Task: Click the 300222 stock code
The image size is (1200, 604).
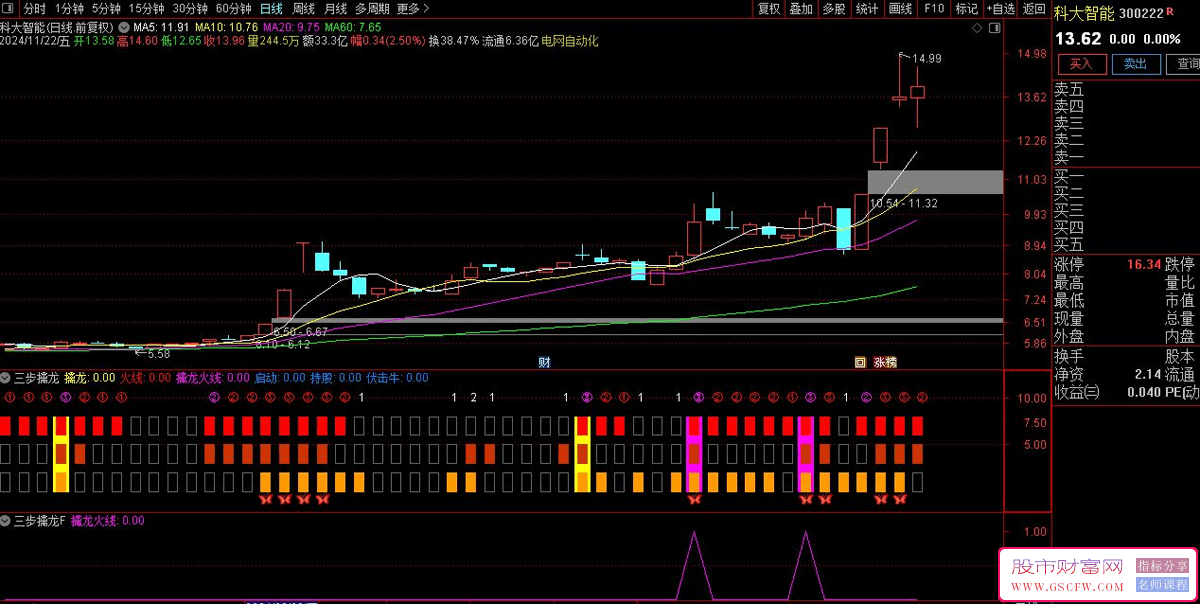Action: point(1142,13)
